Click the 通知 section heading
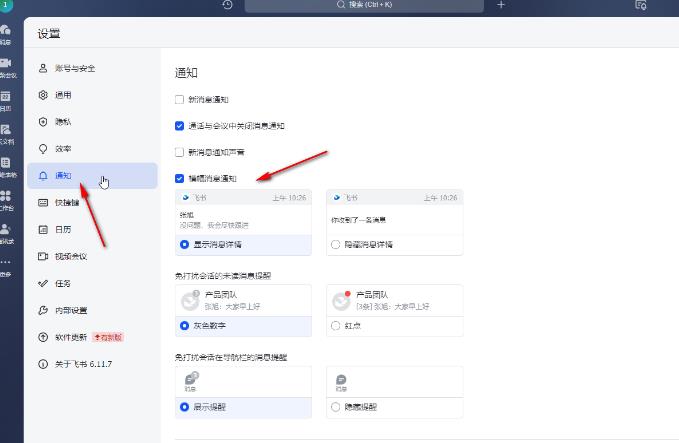This screenshot has width=679, height=443. point(186,73)
